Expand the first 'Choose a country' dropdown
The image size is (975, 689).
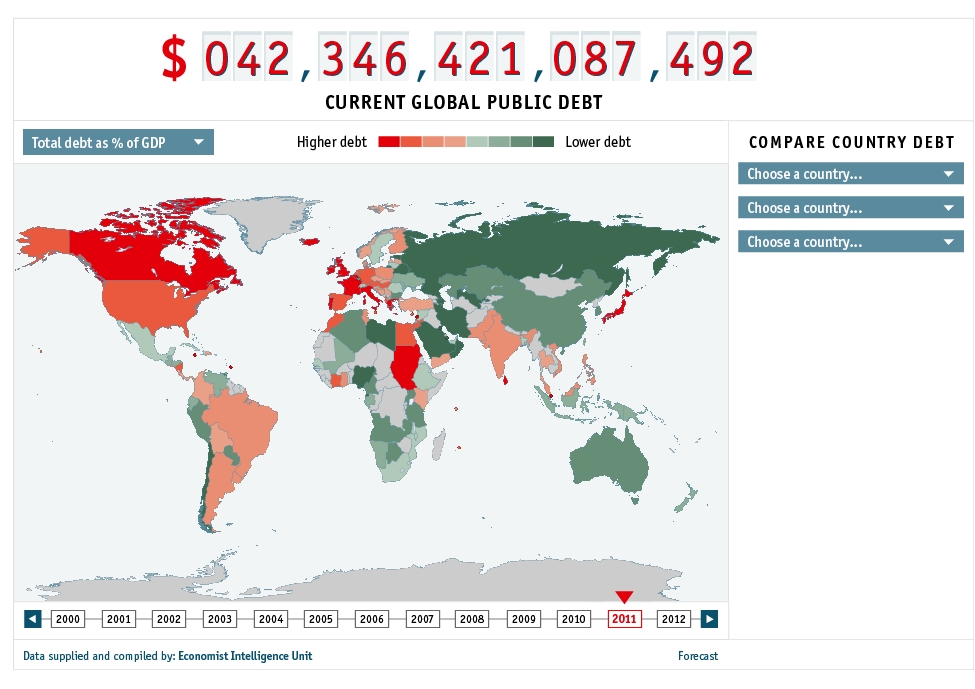pos(850,174)
